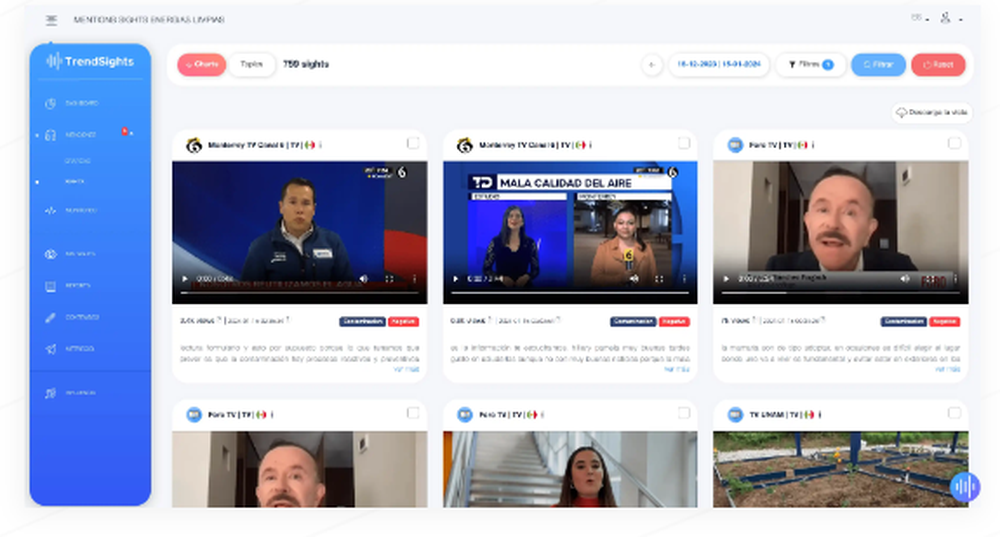Seek the progress bar of the Foro TV video with controls
The height and width of the screenshot is (537, 1000).
coord(841,293)
